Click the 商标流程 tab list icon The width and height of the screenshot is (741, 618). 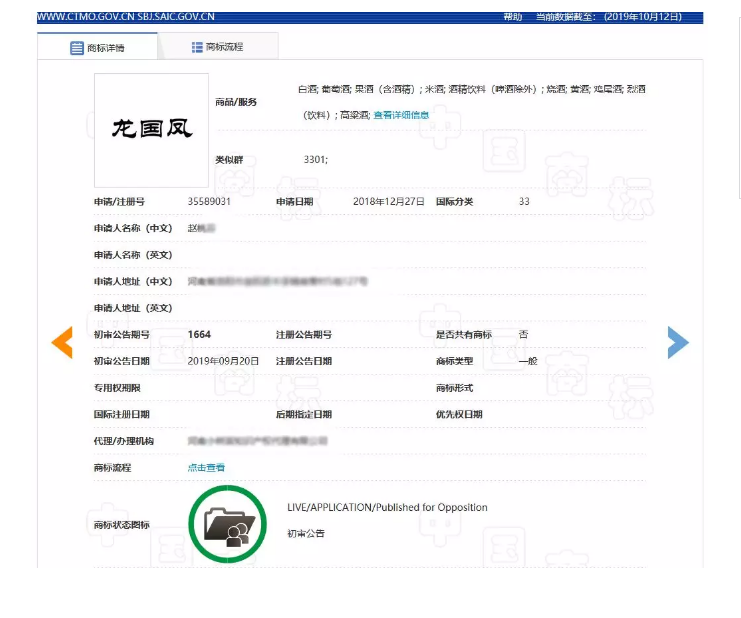tap(197, 47)
